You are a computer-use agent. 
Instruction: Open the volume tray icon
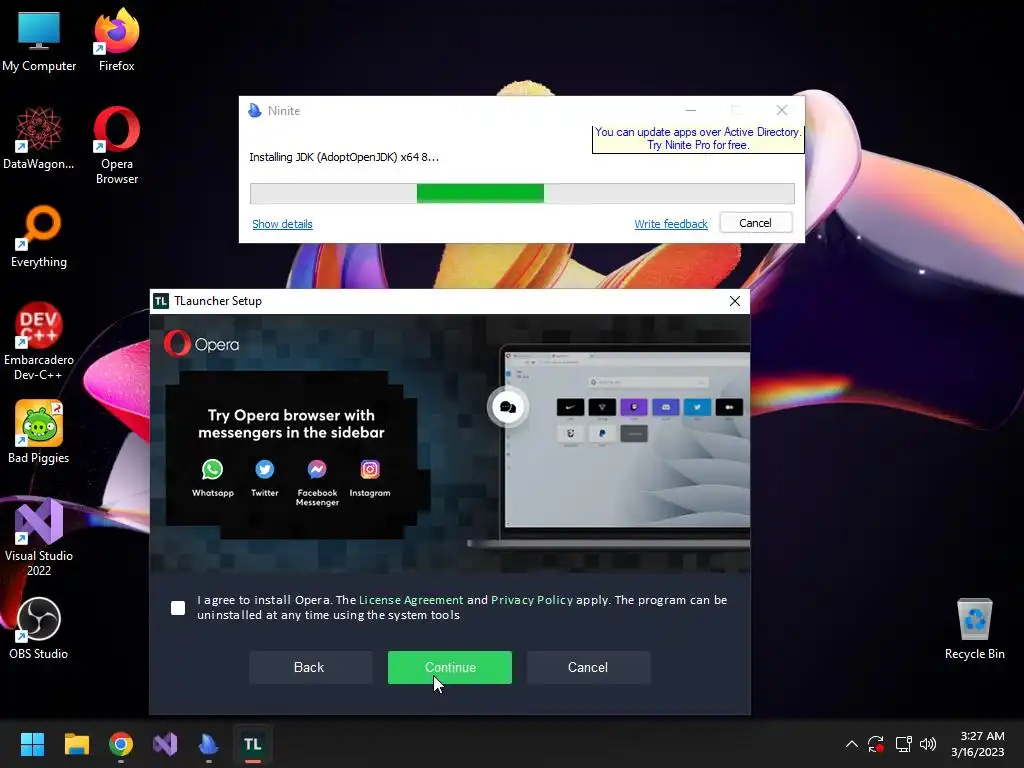point(927,744)
